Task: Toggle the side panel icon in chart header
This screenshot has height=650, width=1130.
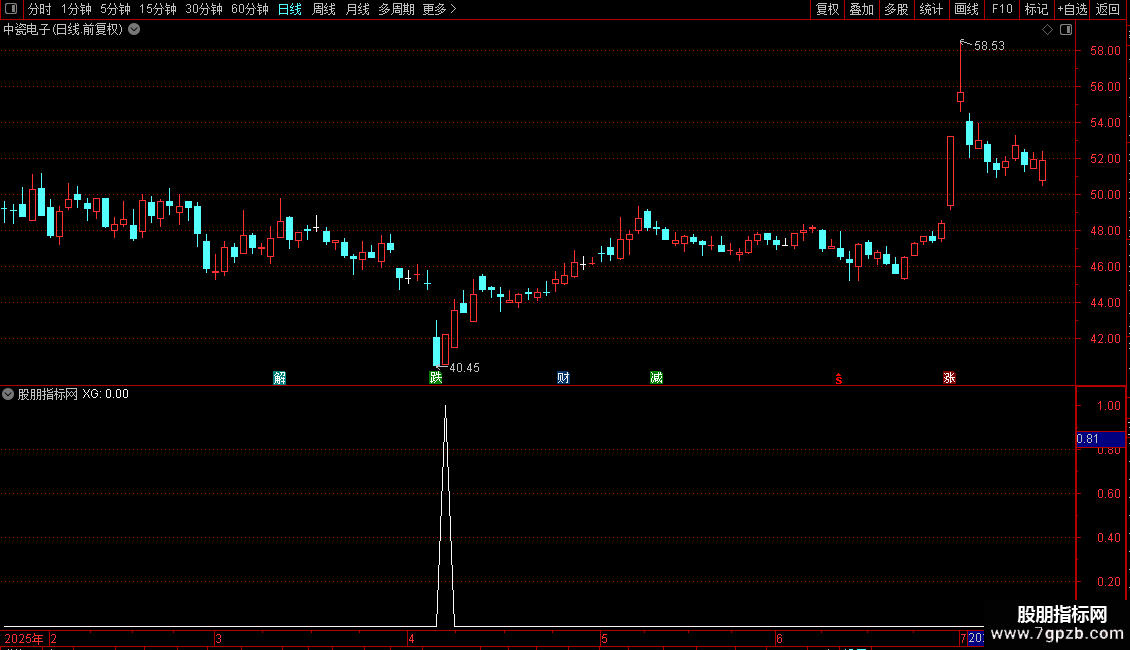Action: pyautogui.click(x=1066, y=30)
